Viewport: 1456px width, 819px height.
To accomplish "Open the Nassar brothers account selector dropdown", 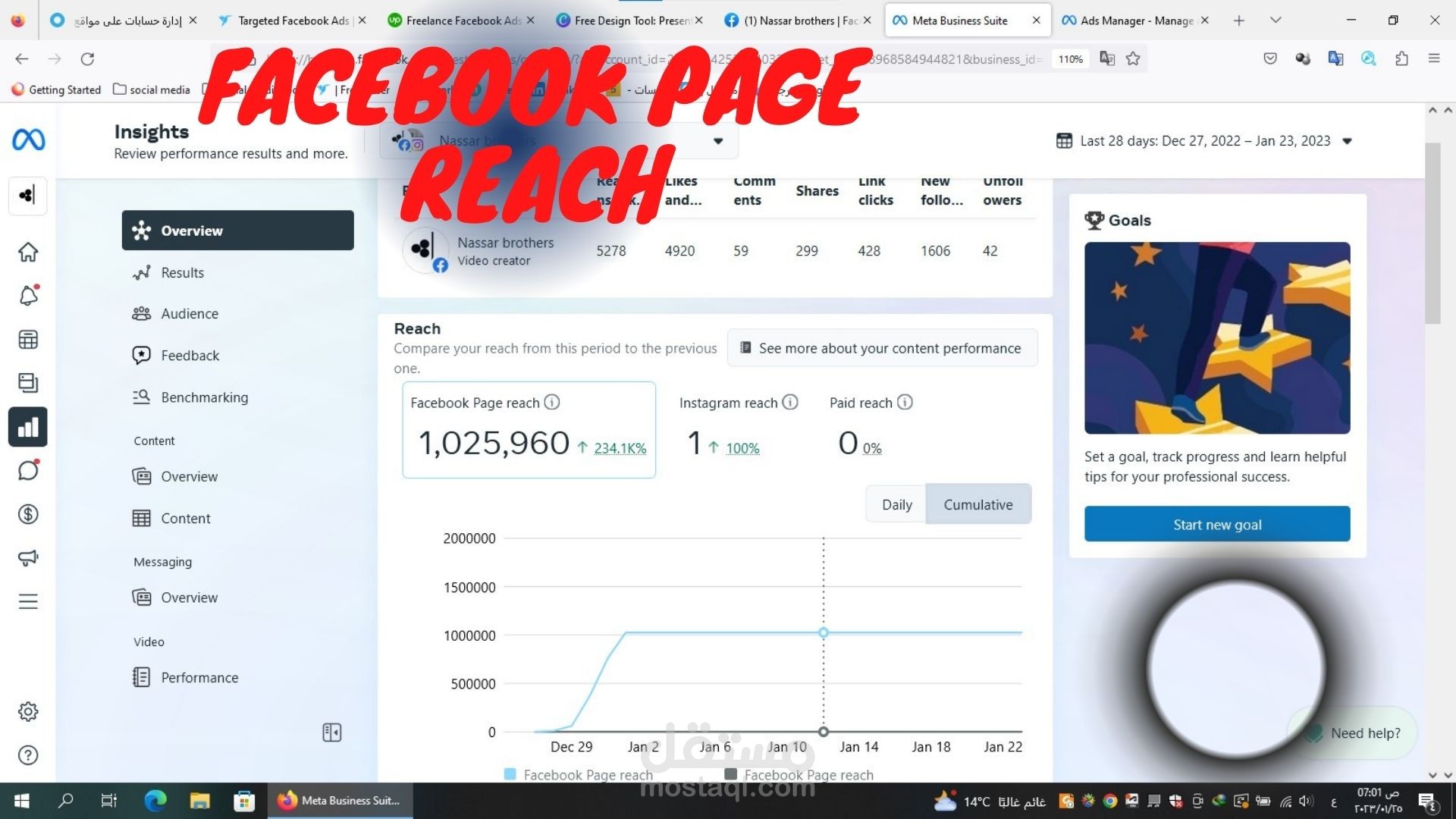I will pyautogui.click(x=717, y=141).
